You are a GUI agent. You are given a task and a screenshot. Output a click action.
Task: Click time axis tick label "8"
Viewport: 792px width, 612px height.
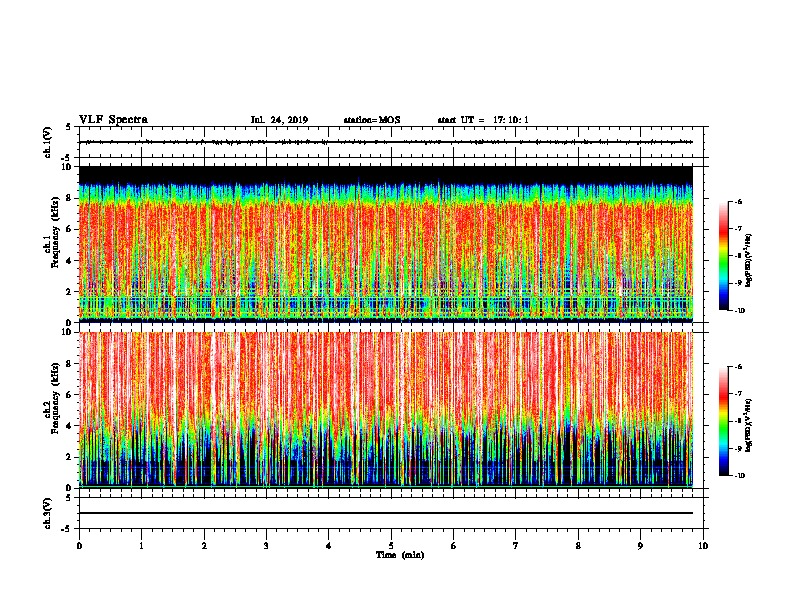(x=578, y=546)
